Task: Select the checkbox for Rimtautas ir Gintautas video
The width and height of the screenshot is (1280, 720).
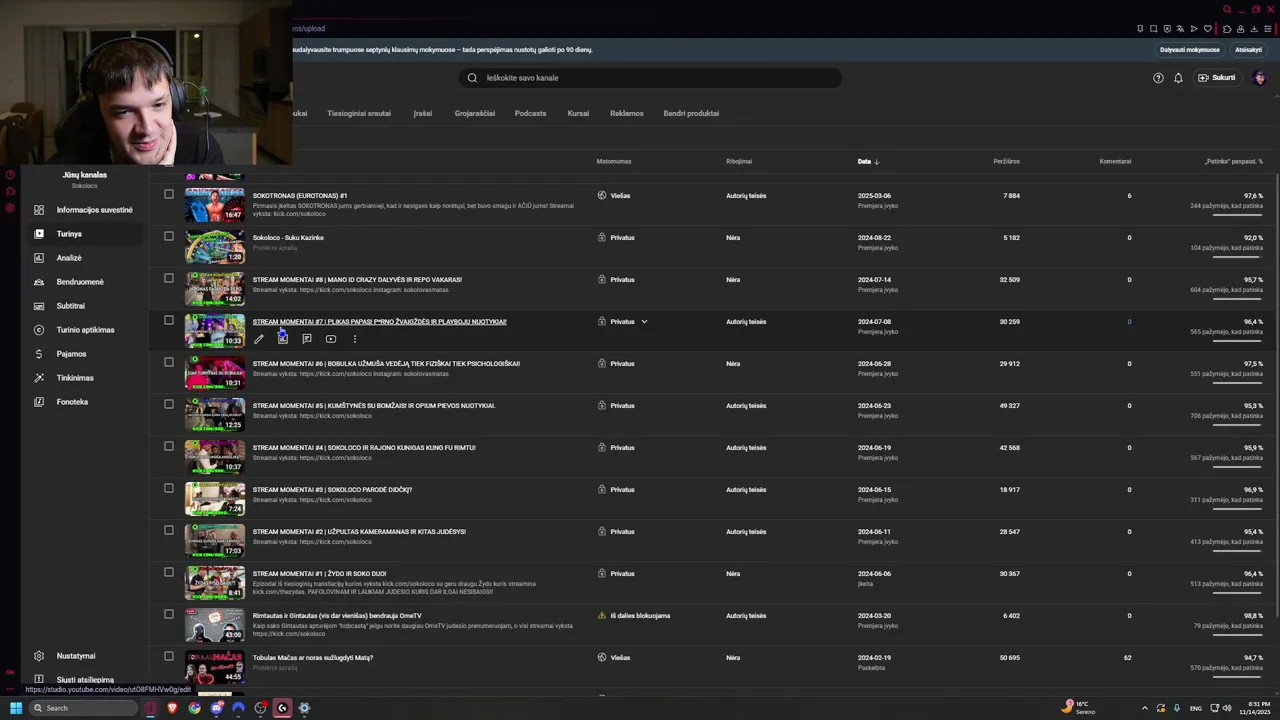Action: tap(169, 615)
